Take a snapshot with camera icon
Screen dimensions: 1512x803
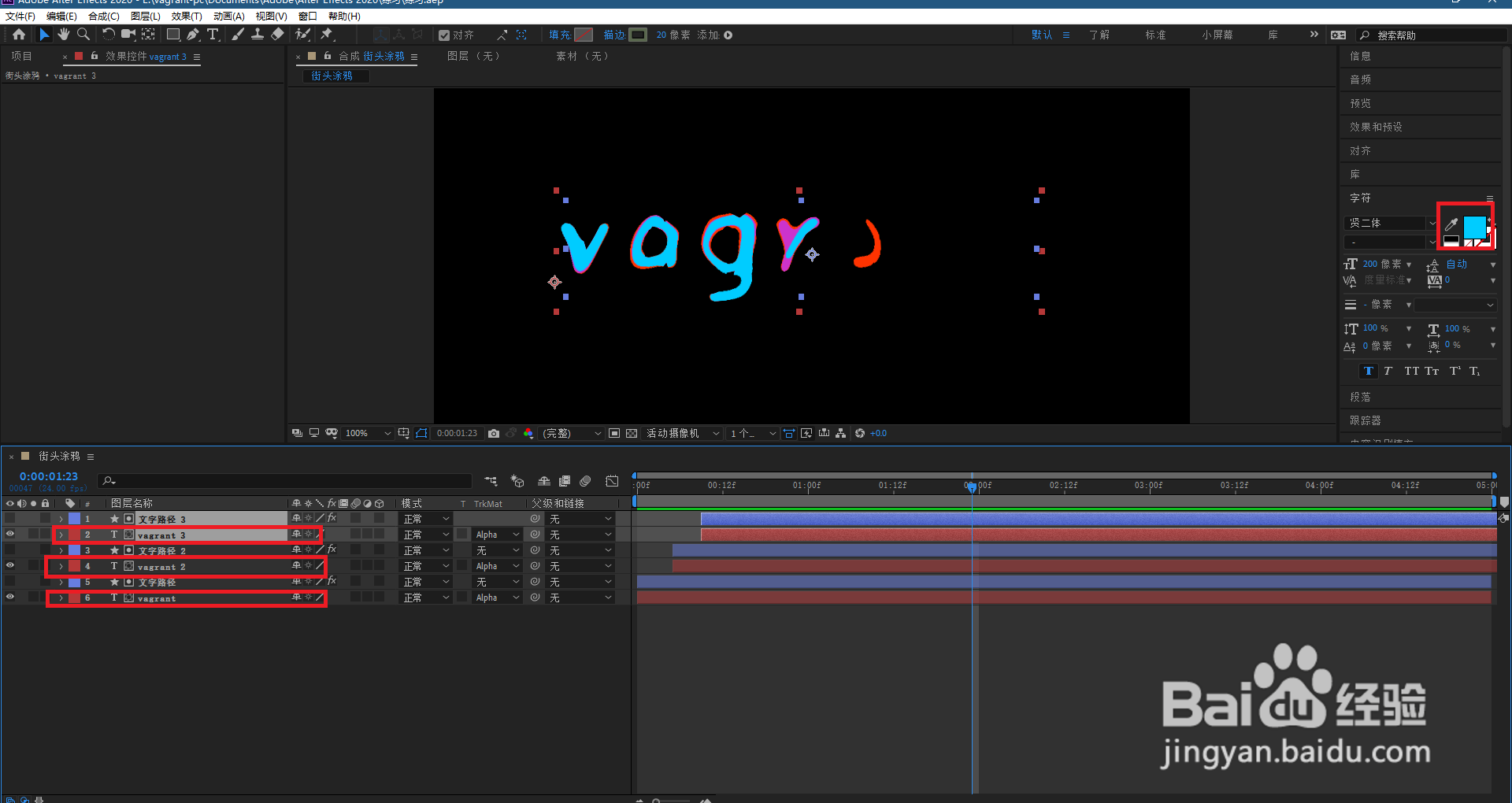coord(494,433)
